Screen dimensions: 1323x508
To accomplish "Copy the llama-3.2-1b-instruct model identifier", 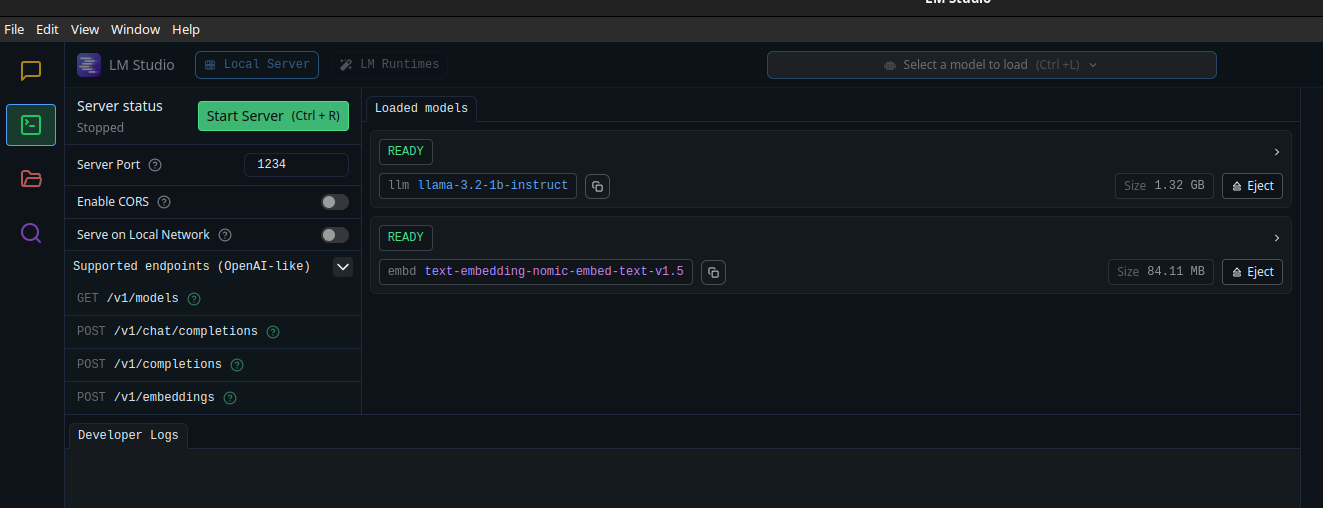I will tap(597, 186).
